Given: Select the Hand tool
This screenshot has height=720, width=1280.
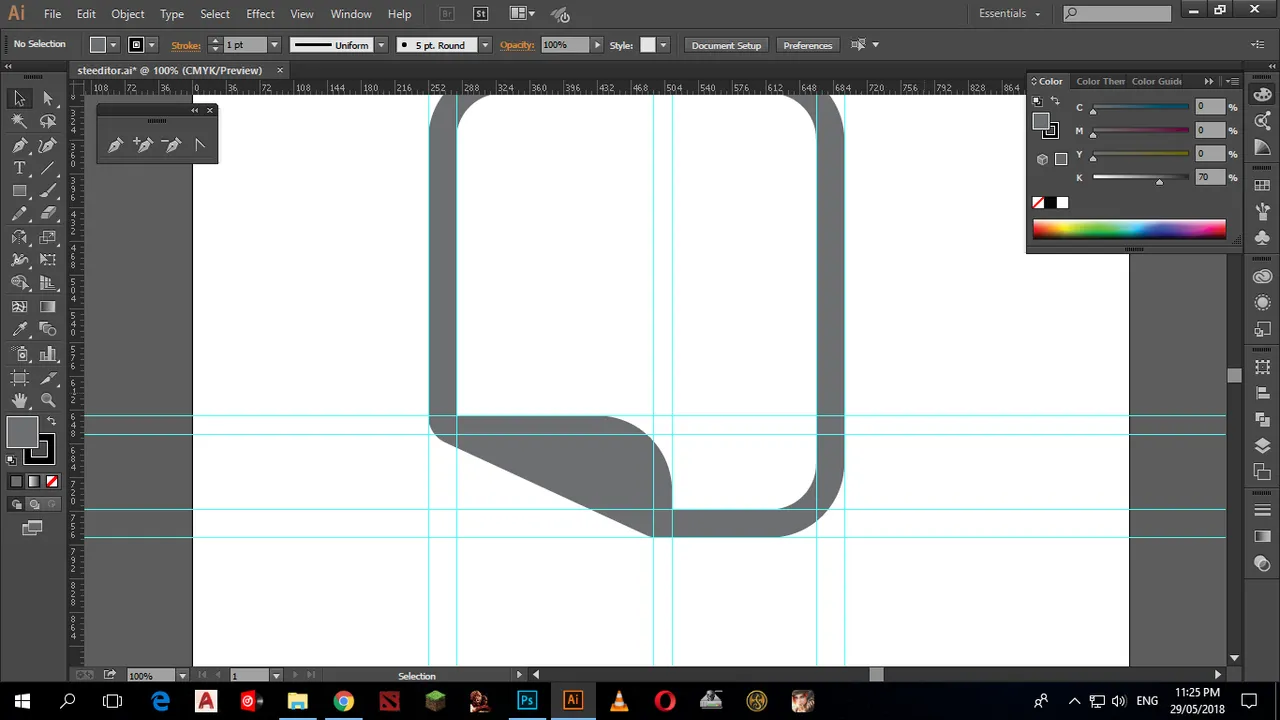Looking at the screenshot, I should click(19, 400).
